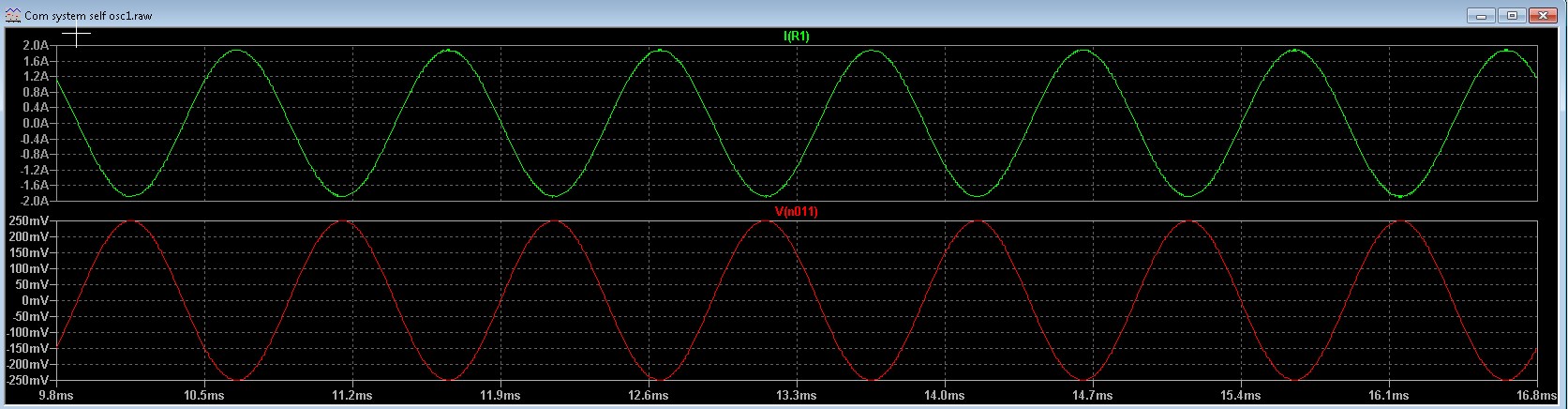
Task: Click the 16.1ms time axis label
Action: click(x=1388, y=396)
